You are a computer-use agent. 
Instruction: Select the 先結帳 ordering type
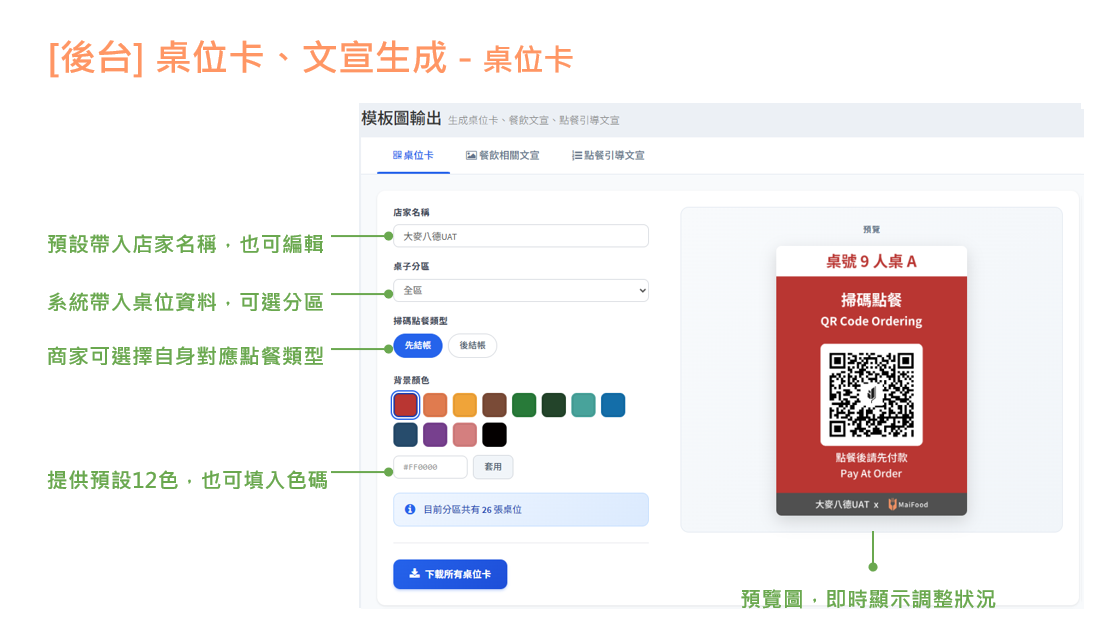(417, 346)
